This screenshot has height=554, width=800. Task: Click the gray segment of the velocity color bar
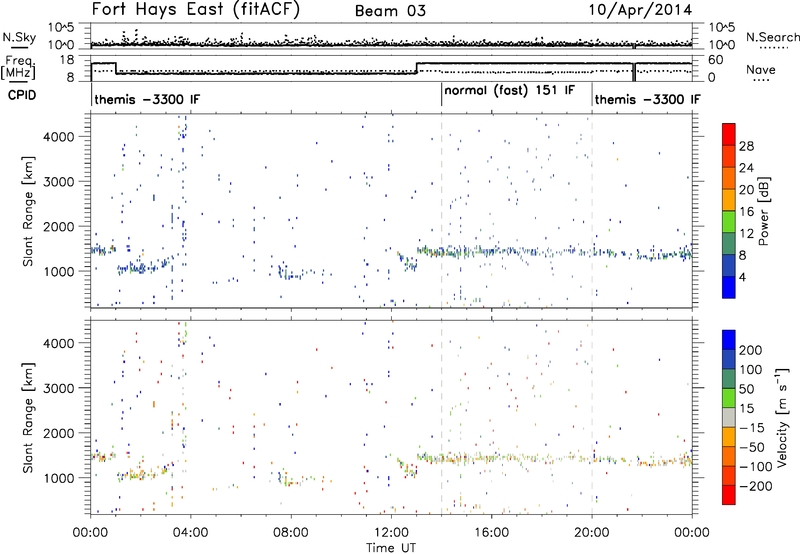pos(729,417)
